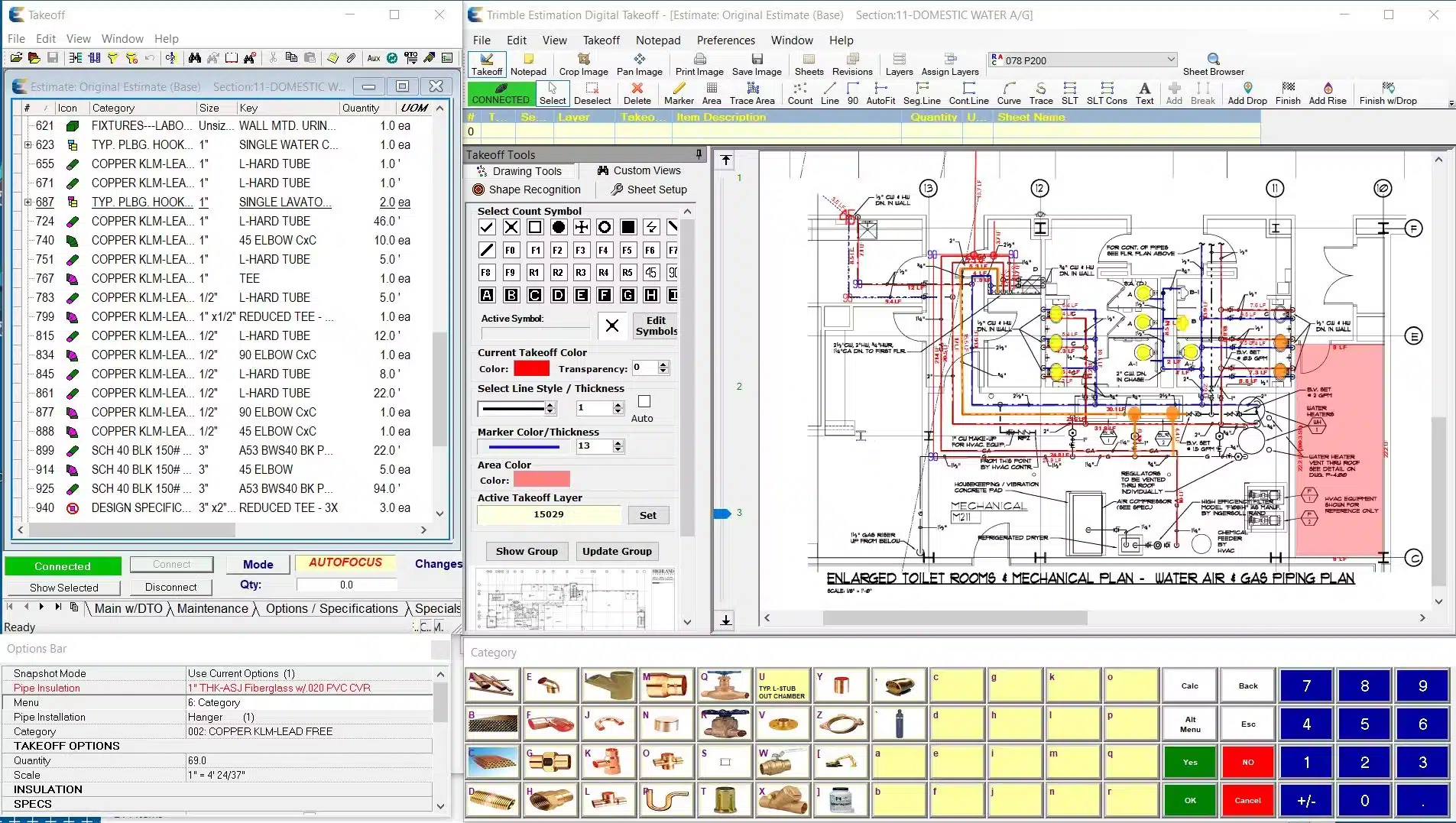
Task: Enable the Auto thickness checkbox
Action: click(644, 402)
